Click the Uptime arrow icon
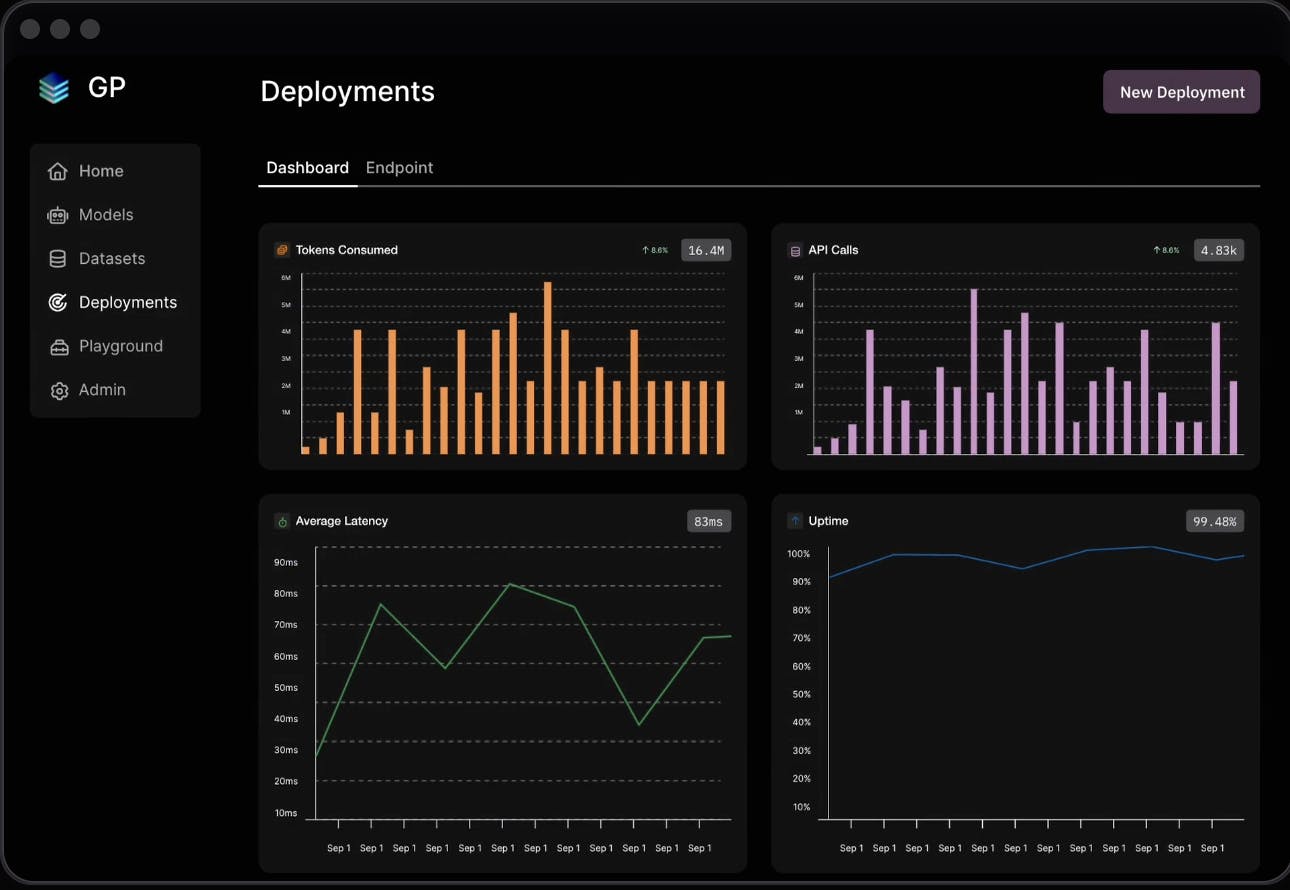Screen dimensions: 1290x890 [x=795, y=521]
